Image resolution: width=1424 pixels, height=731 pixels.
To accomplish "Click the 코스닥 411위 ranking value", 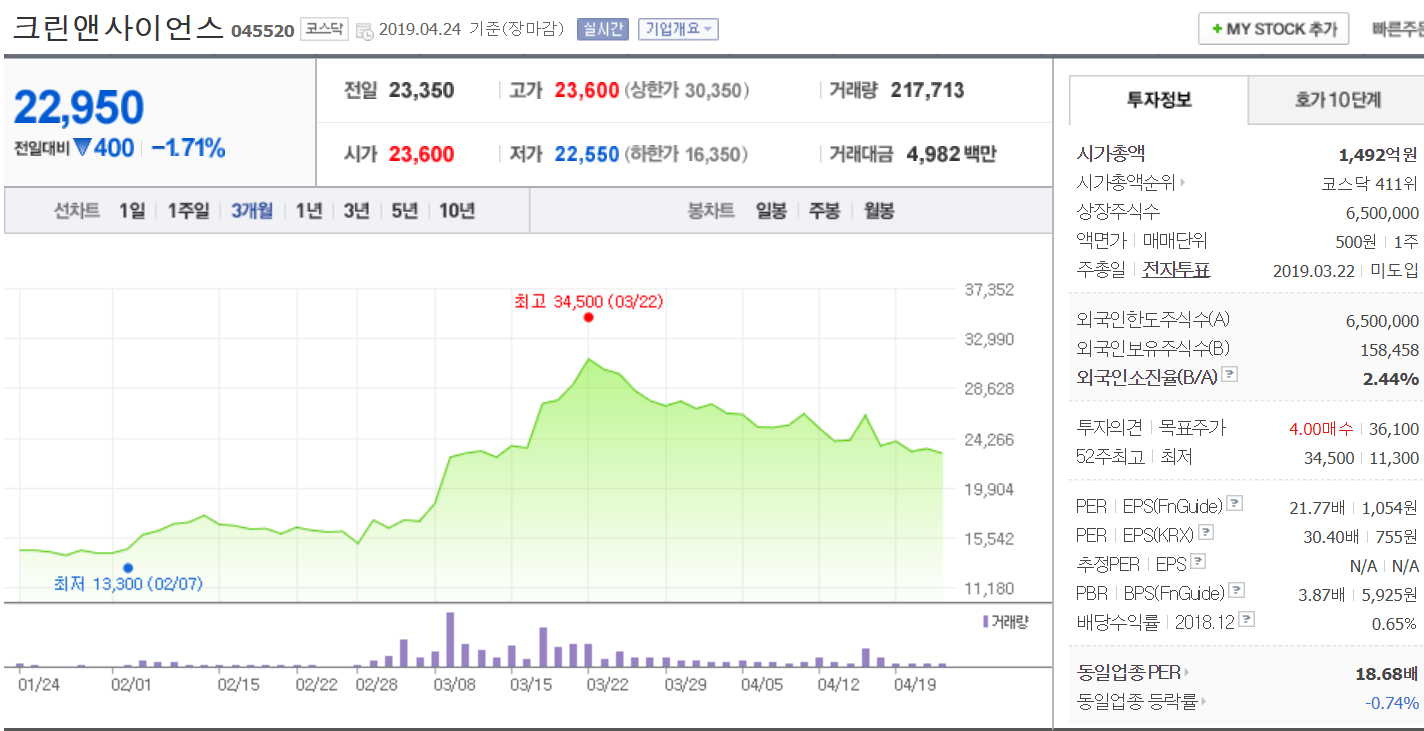I will [1370, 183].
